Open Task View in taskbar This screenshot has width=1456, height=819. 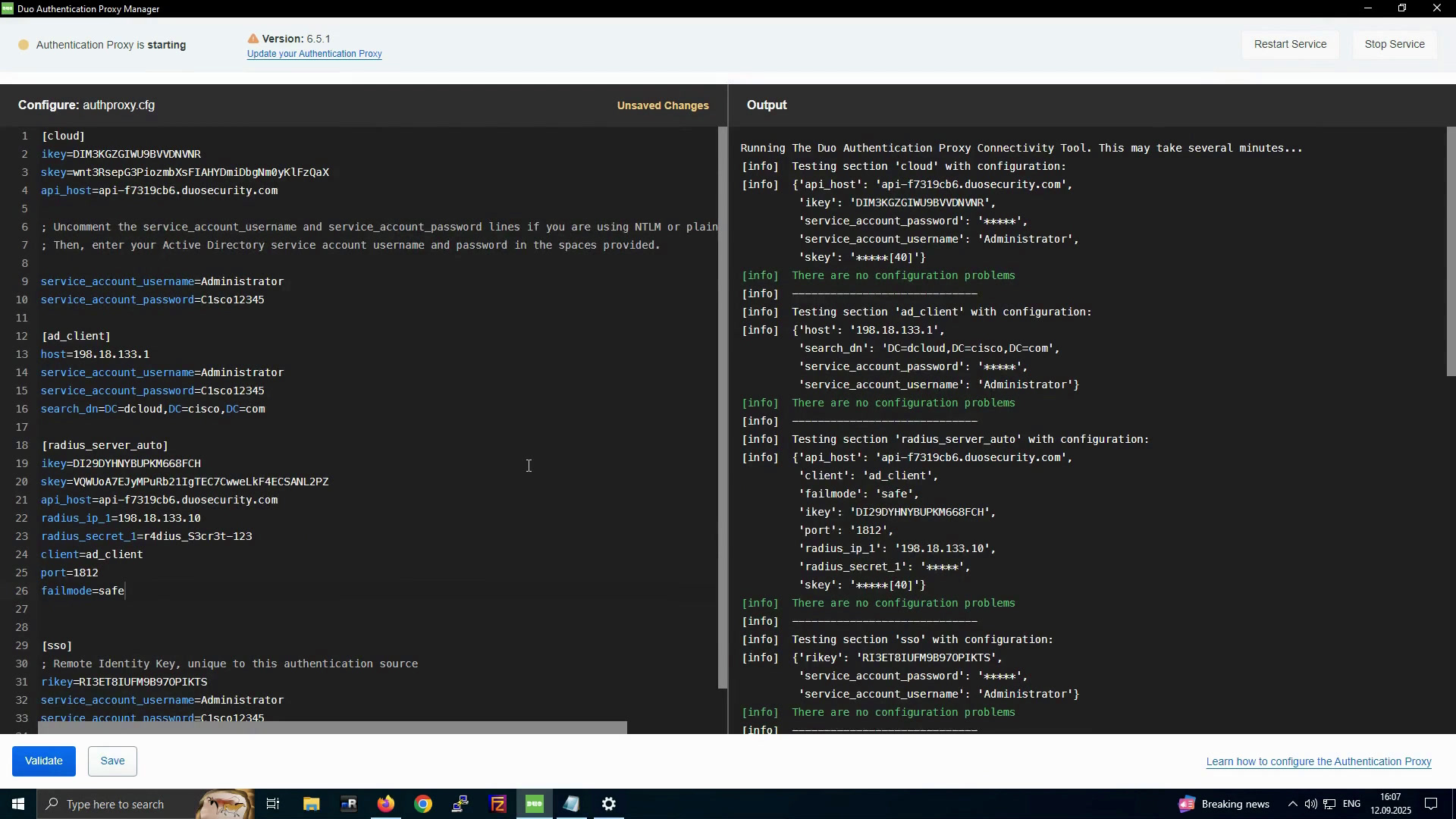(274, 805)
